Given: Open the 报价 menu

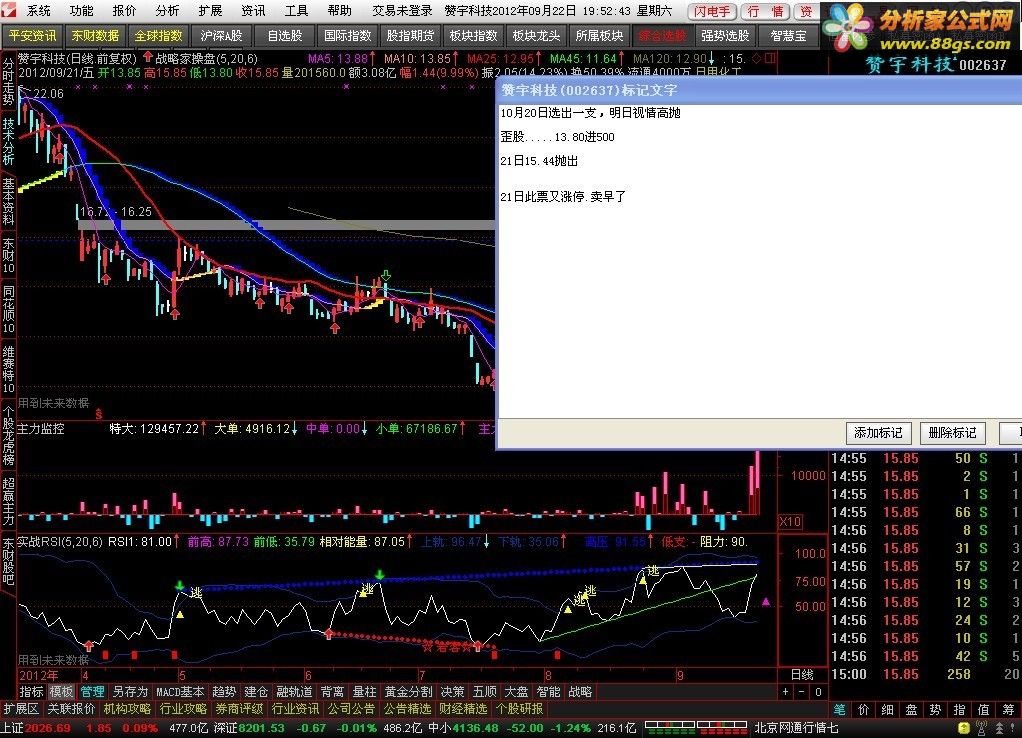Looking at the screenshot, I should point(124,10).
